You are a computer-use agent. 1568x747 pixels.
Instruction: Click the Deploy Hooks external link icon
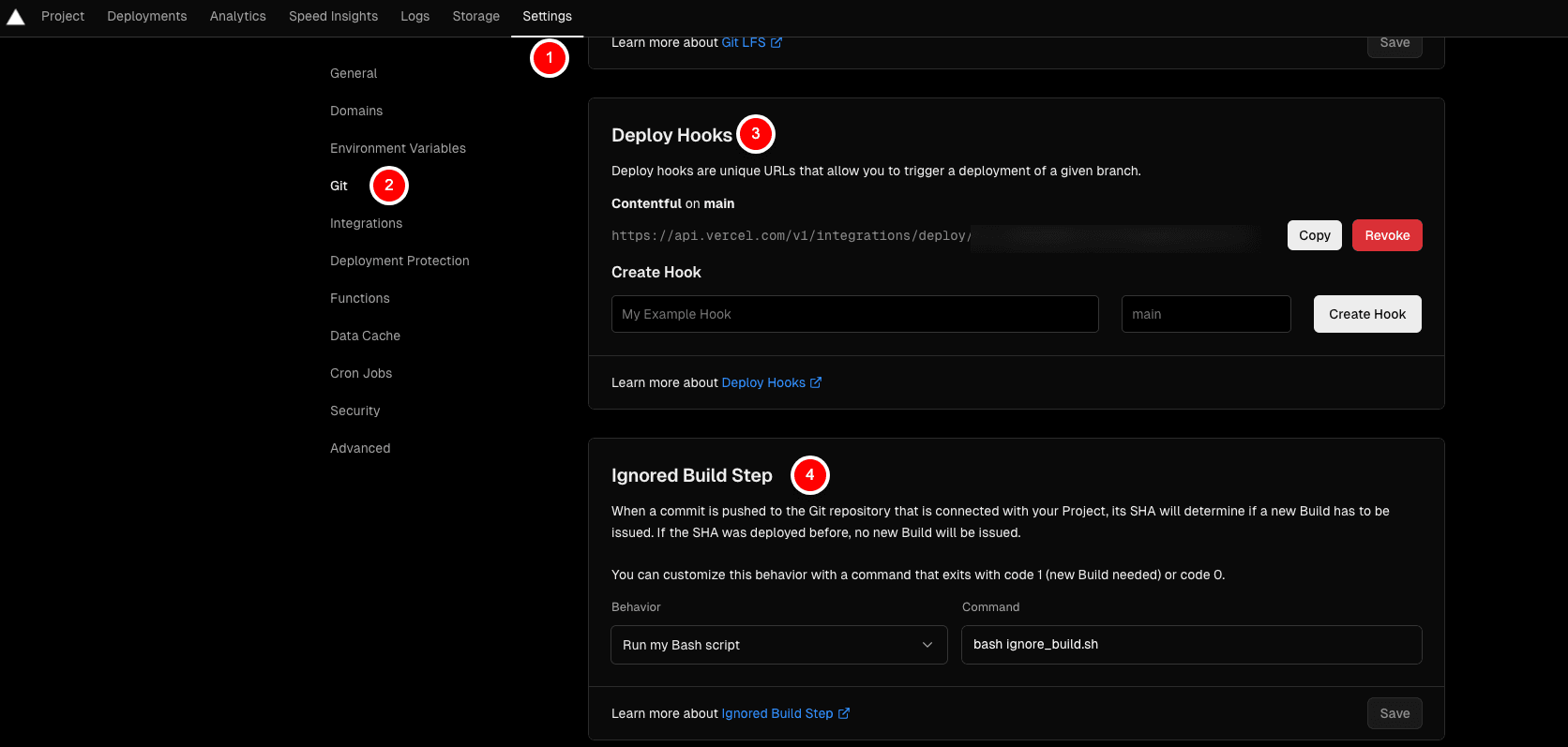[816, 382]
